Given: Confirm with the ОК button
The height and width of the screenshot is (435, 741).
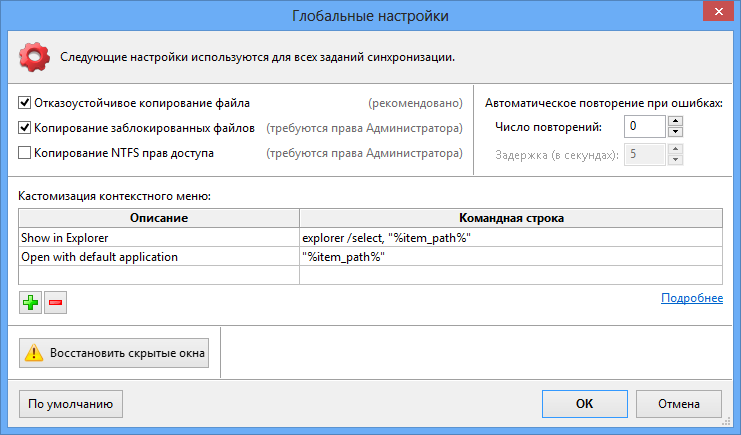Looking at the screenshot, I should [584, 404].
